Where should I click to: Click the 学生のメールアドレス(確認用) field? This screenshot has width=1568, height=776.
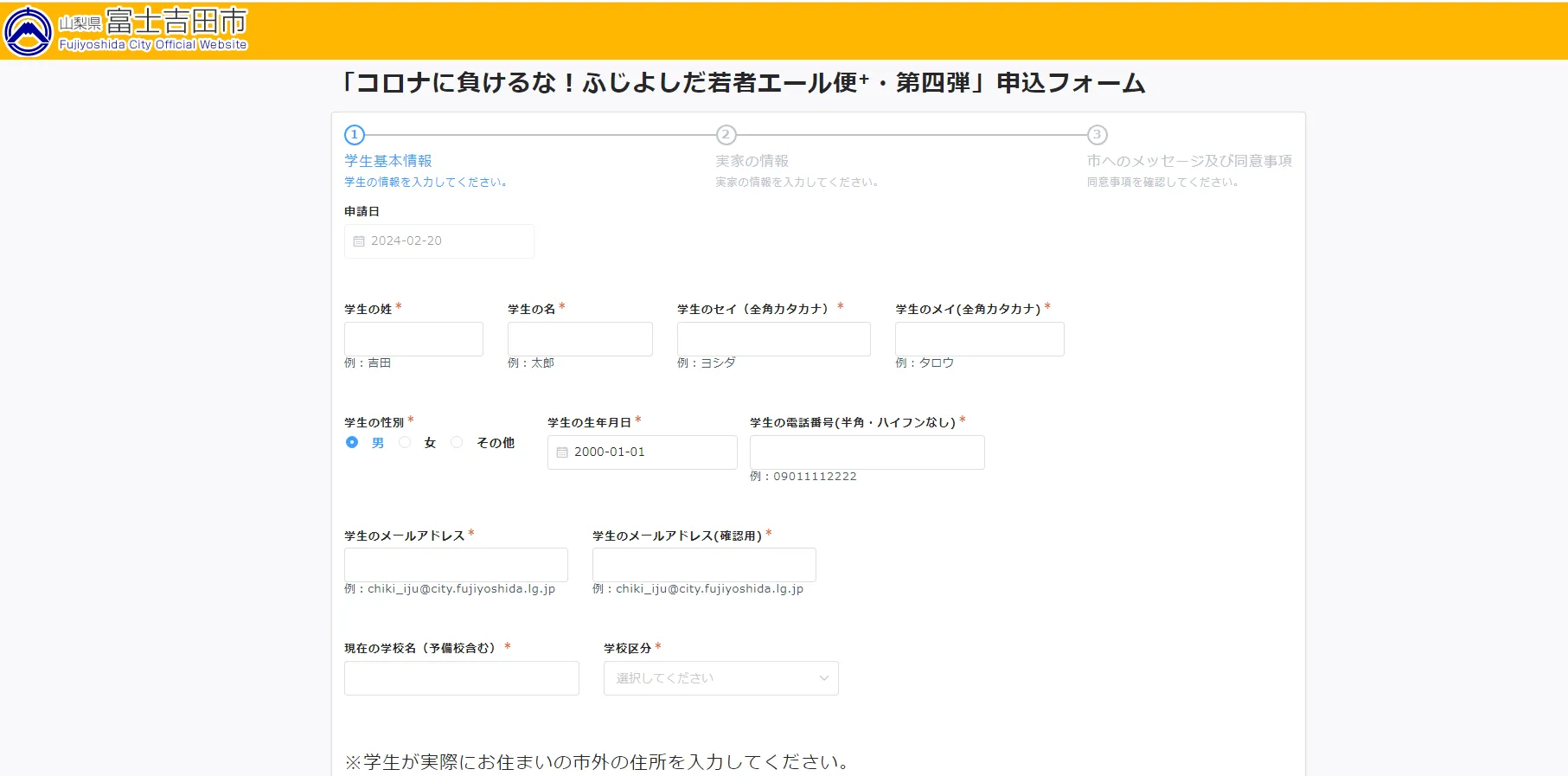tap(704, 565)
